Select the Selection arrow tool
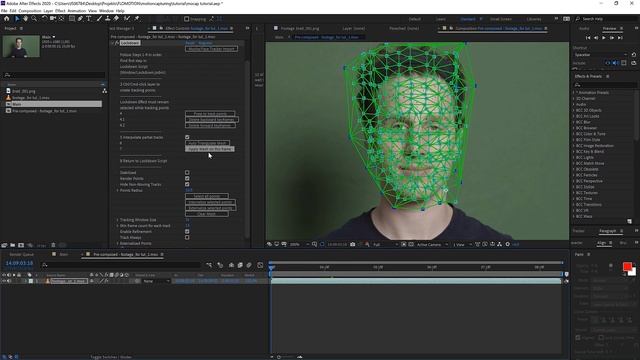 point(17,19)
